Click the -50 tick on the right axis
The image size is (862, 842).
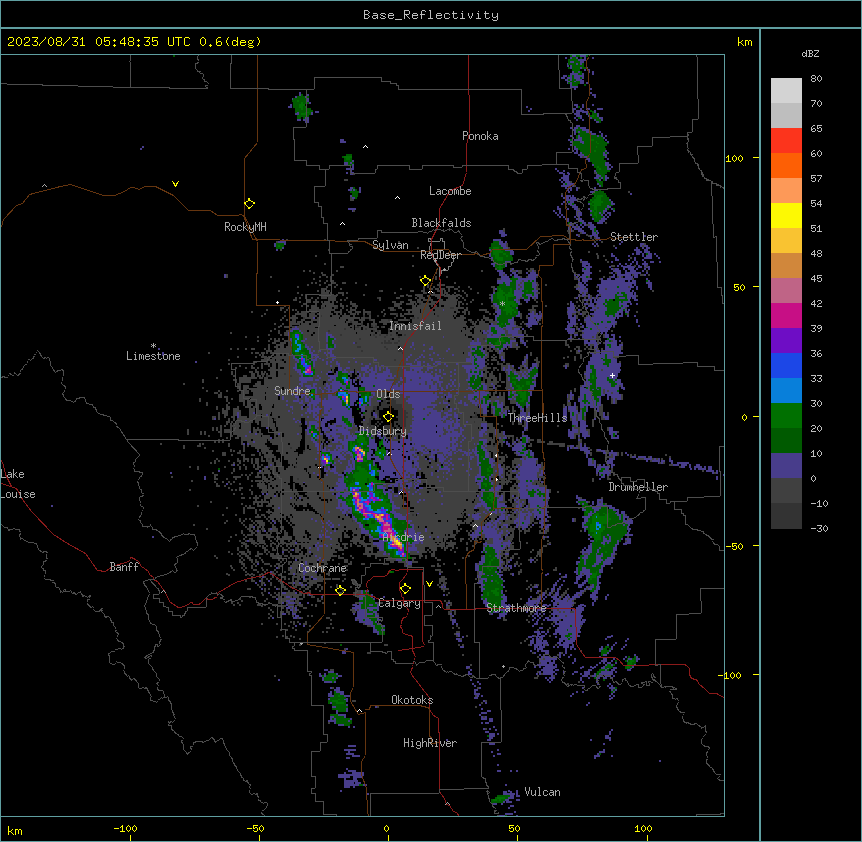click(734, 546)
